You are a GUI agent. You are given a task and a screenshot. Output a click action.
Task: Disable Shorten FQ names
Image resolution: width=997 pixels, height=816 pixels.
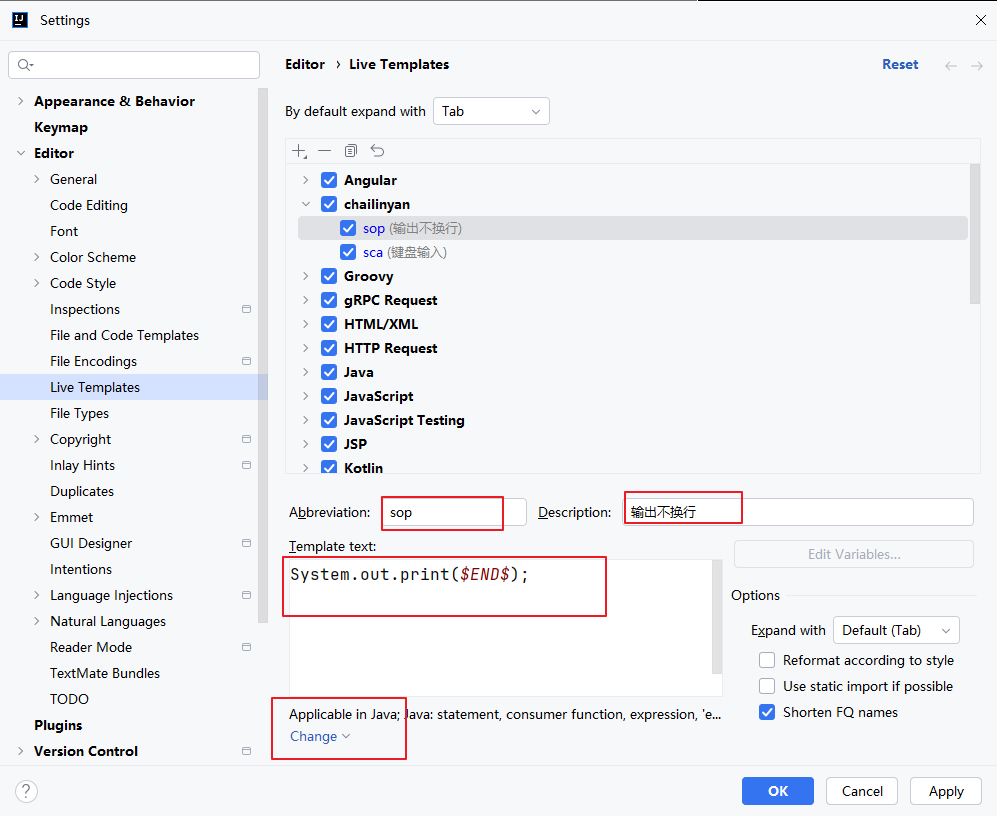pyautogui.click(x=767, y=712)
